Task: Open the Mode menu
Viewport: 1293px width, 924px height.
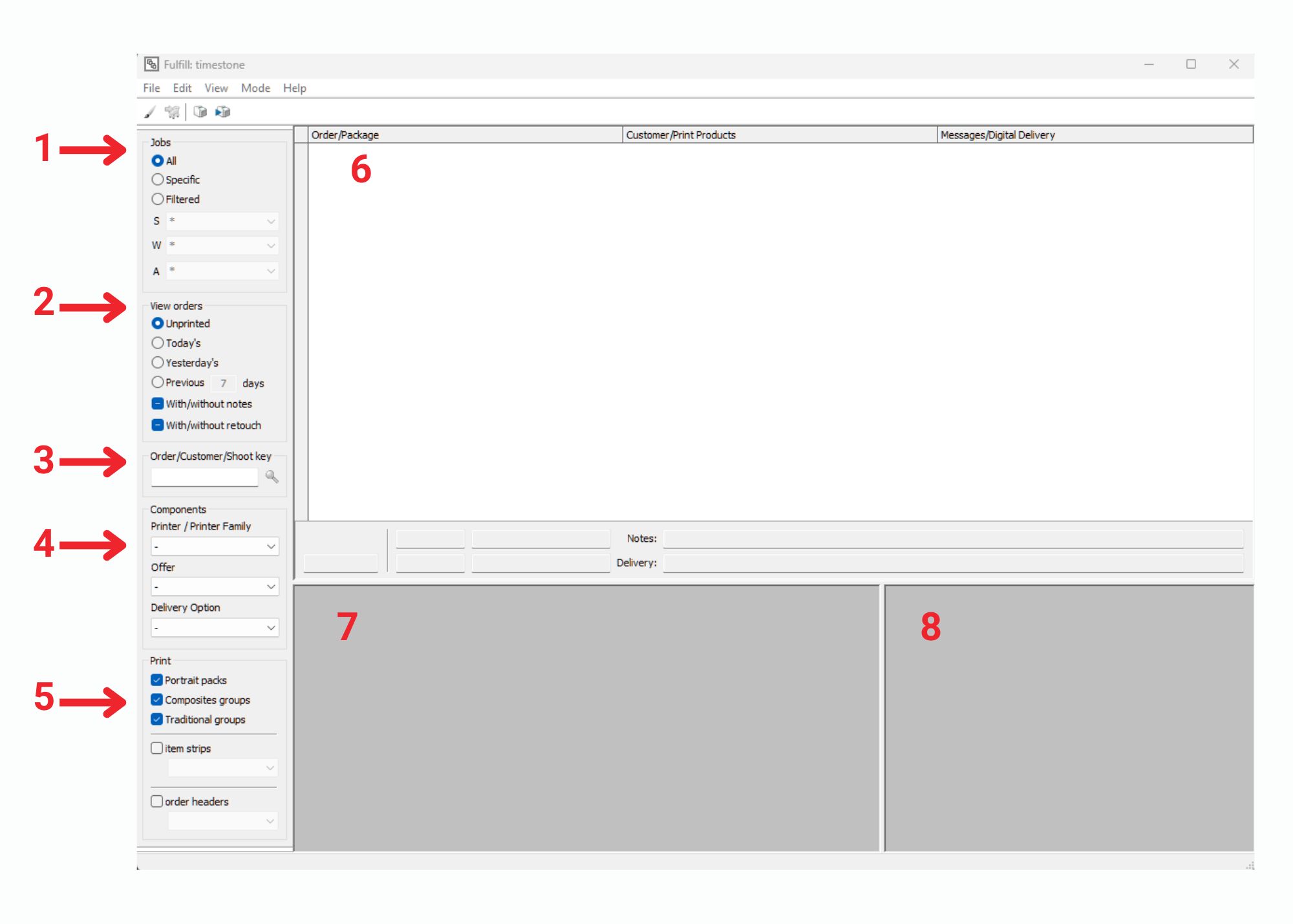Action: point(255,88)
